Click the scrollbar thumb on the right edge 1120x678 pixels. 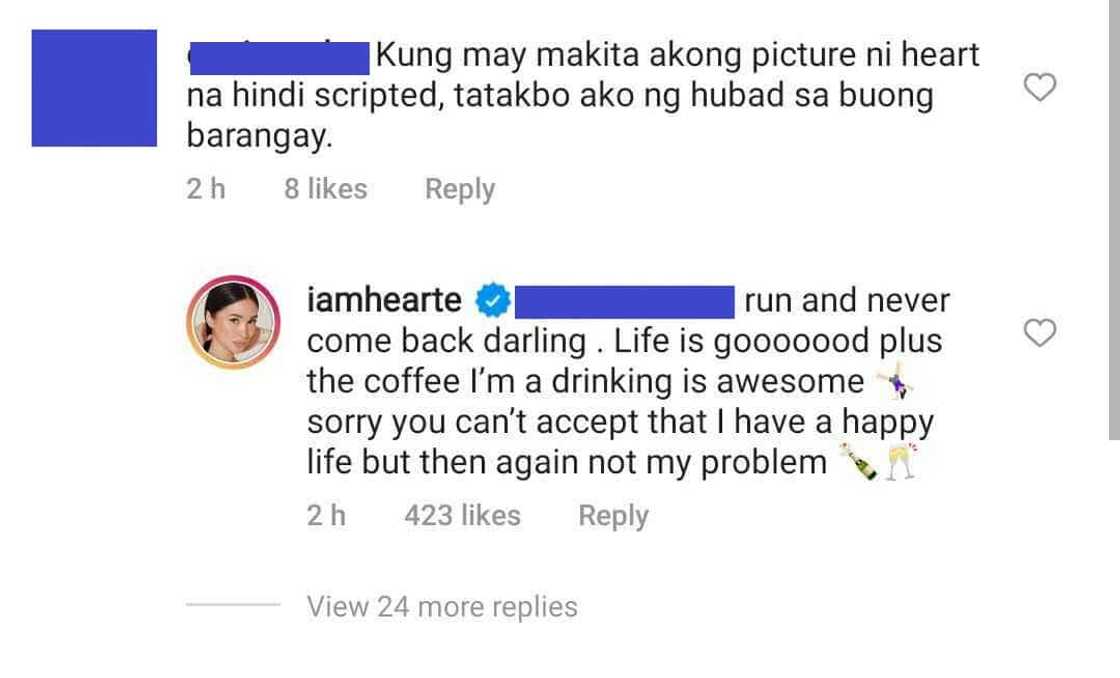pyautogui.click(x=1114, y=220)
